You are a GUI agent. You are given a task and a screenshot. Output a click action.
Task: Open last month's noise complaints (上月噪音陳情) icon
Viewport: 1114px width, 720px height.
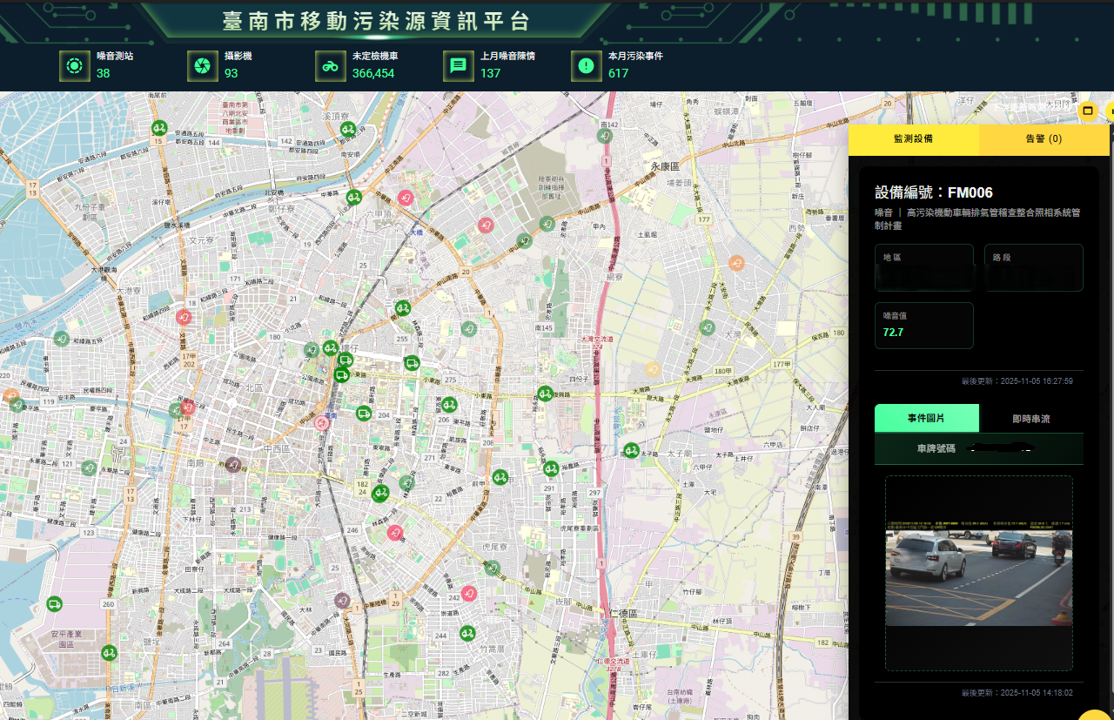coord(458,66)
